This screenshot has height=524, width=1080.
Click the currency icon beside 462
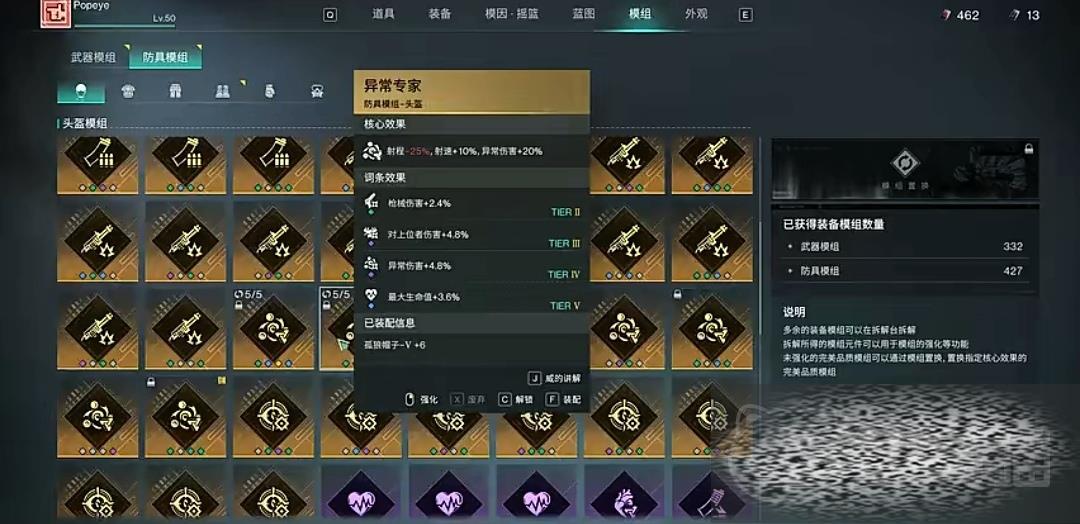(947, 15)
